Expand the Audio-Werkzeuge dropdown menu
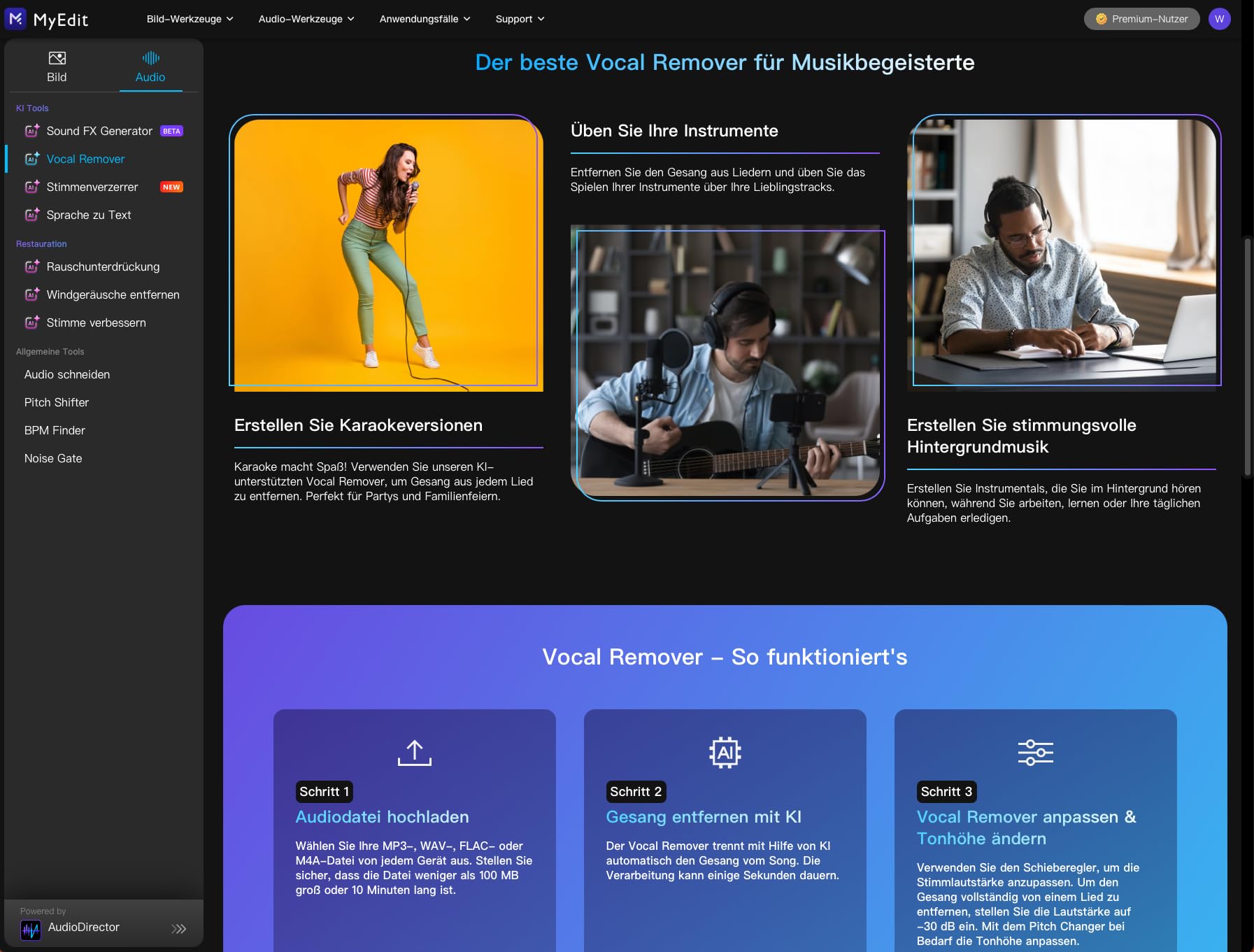The height and width of the screenshot is (952, 1254). coord(306,19)
